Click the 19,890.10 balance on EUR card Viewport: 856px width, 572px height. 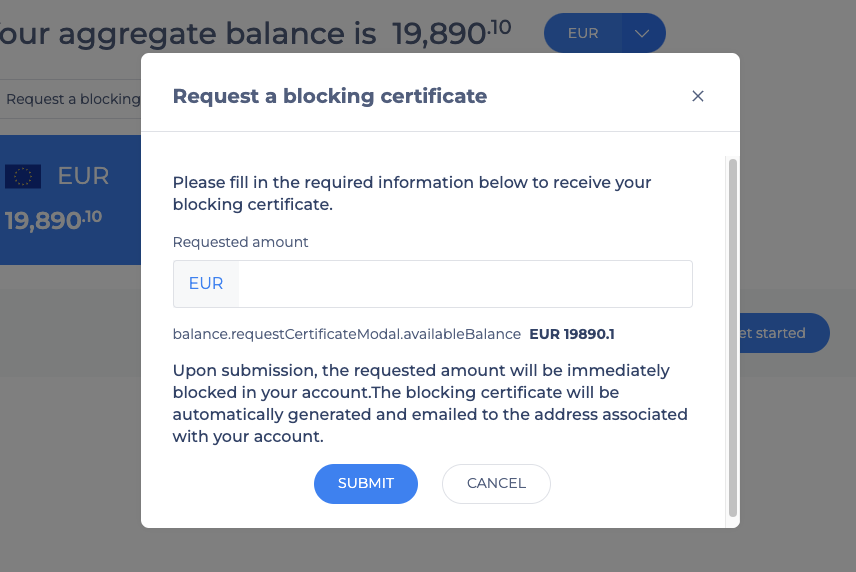click(54, 220)
